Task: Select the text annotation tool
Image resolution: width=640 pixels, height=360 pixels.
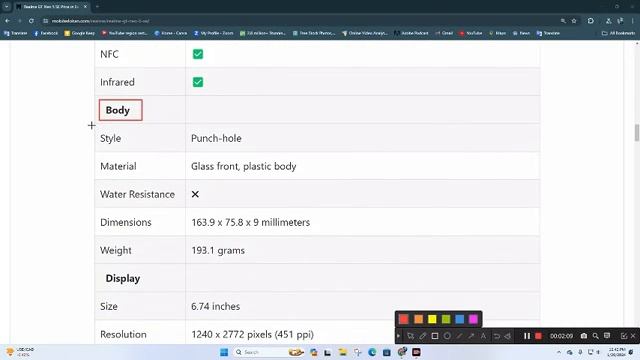Action: click(x=483, y=336)
